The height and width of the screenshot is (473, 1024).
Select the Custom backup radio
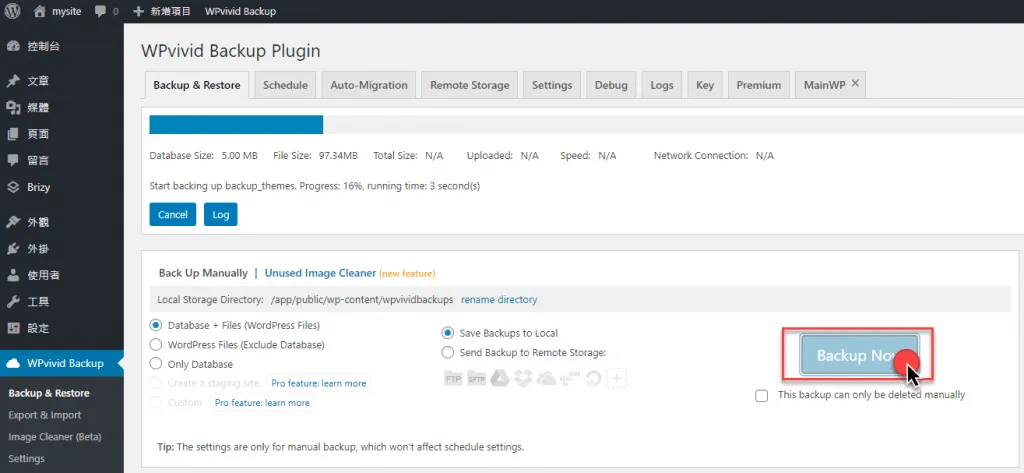pyautogui.click(x=155, y=402)
